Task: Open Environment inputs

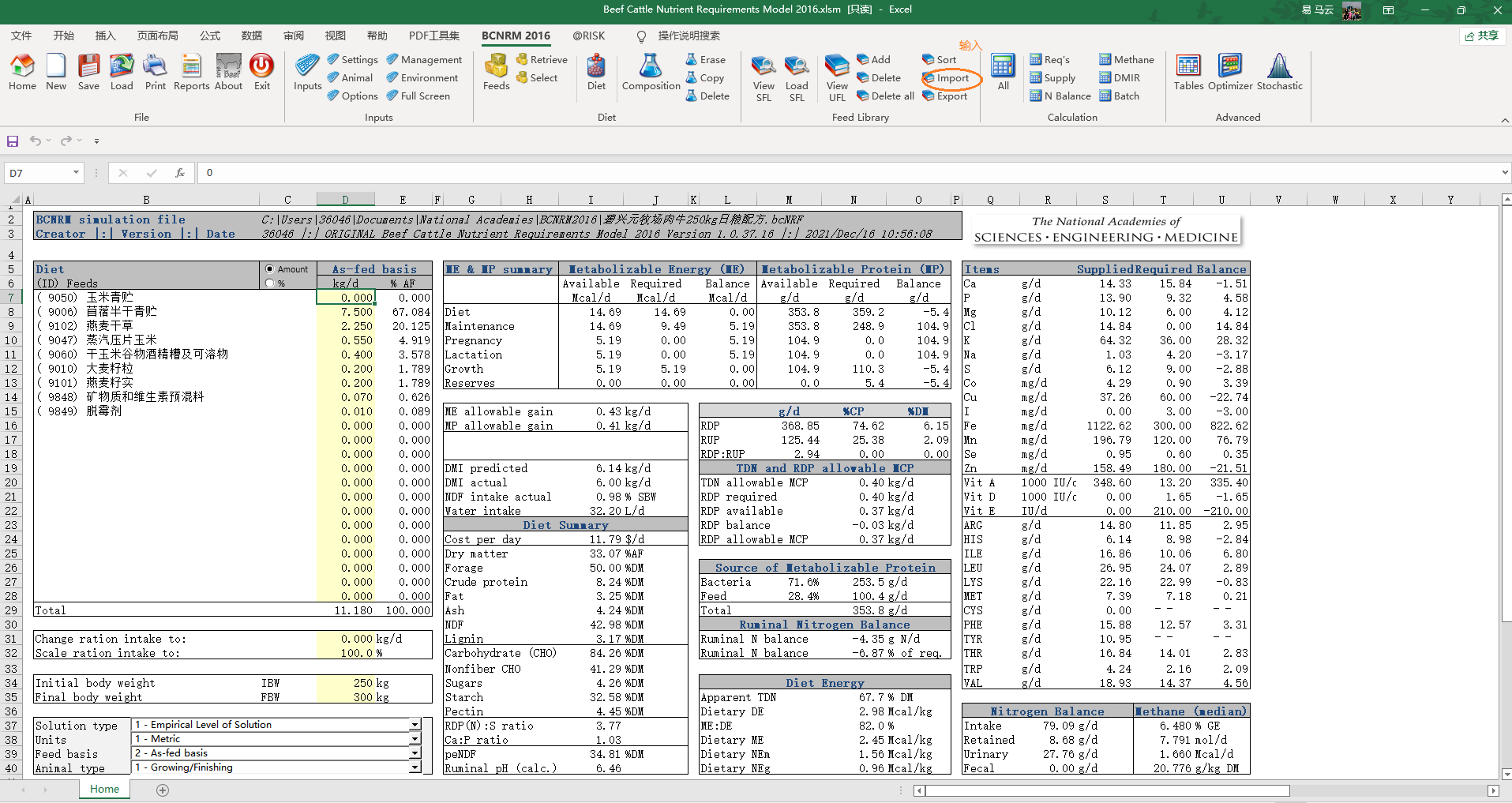Action: click(422, 77)
